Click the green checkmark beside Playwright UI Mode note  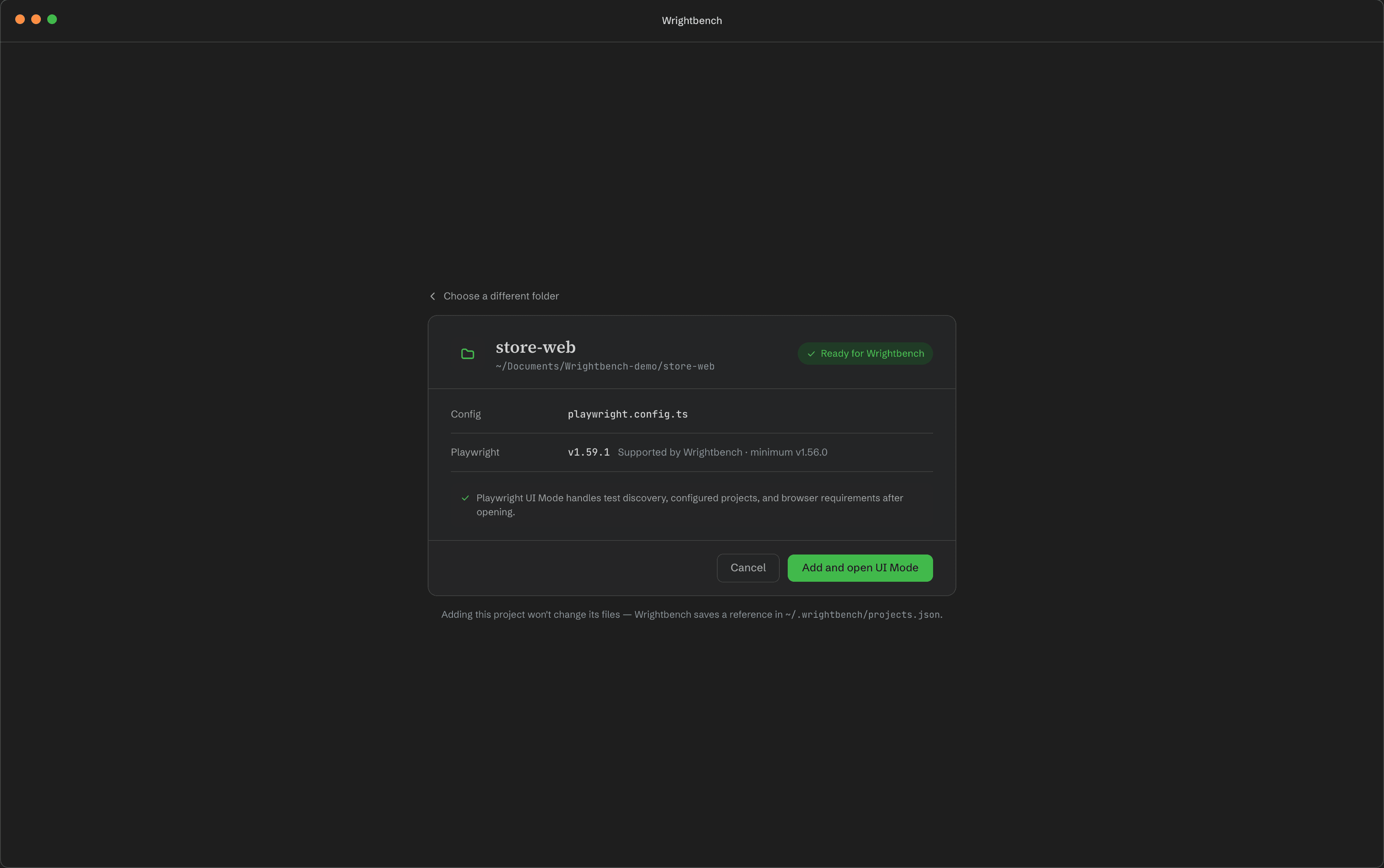[x=466, y=498]
